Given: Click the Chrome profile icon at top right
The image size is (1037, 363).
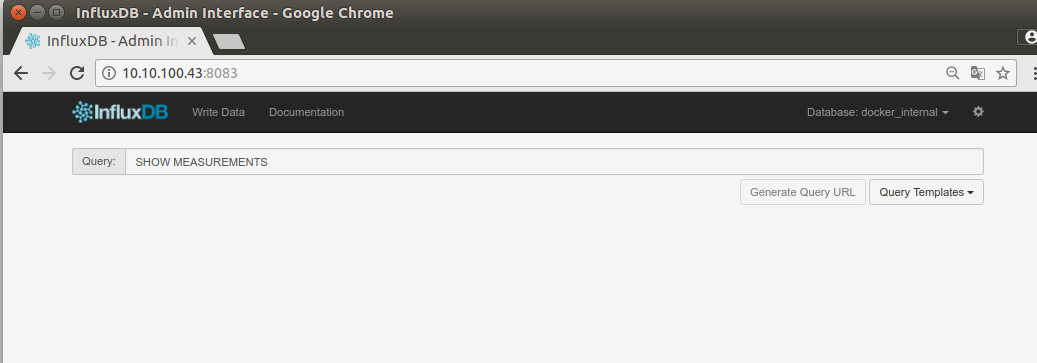Looking at the screenshot, I should coord(1028,38).
